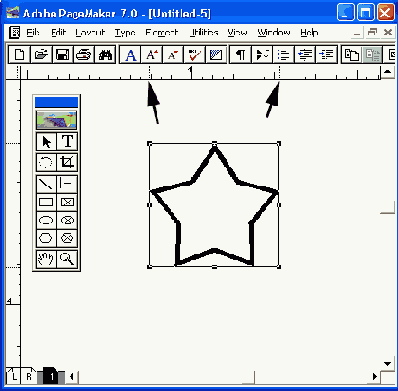This screenshot has height=391, width=398.
Task: Apply bullets and numbering icon
Action: point(283,54)
